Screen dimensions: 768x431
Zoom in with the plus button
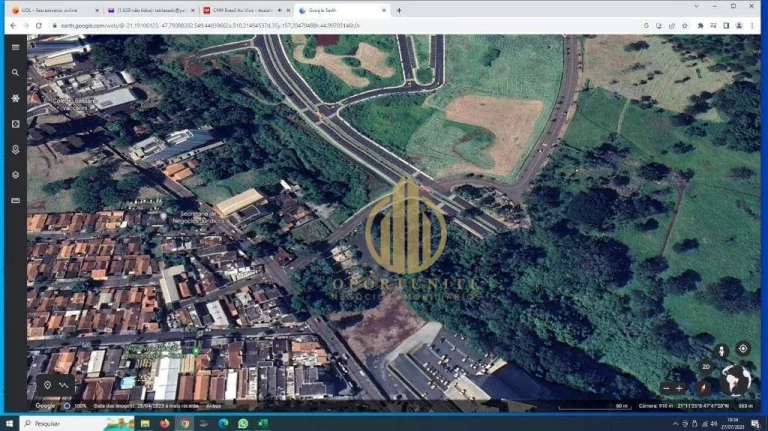point(679,388)
